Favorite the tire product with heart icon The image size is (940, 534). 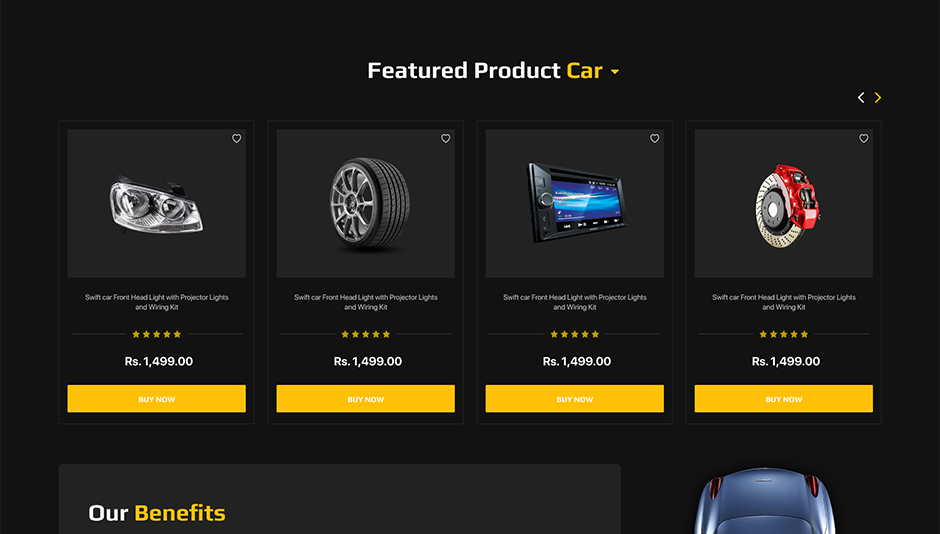445,138
